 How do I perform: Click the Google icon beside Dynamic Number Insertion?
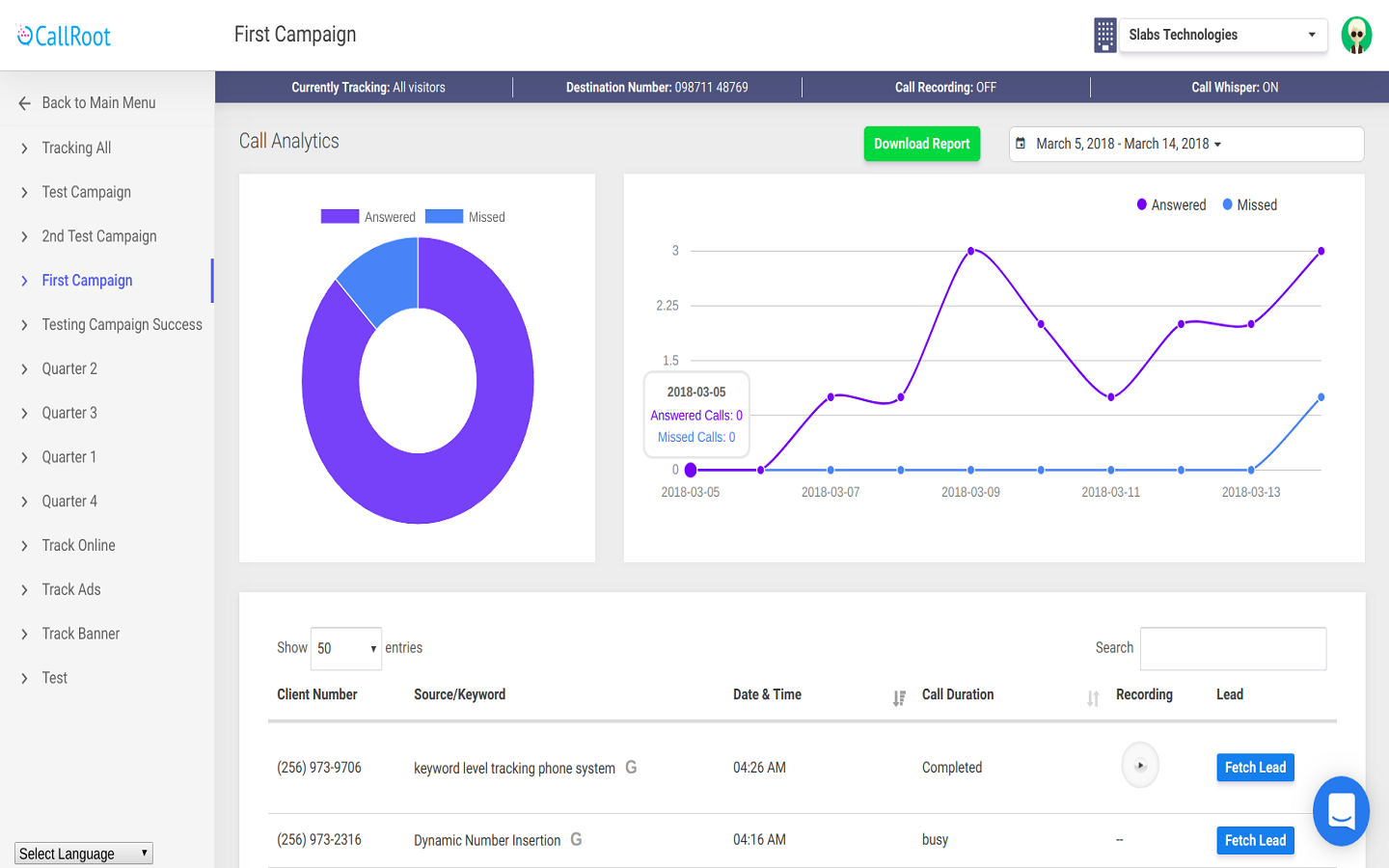coord(576,840)
